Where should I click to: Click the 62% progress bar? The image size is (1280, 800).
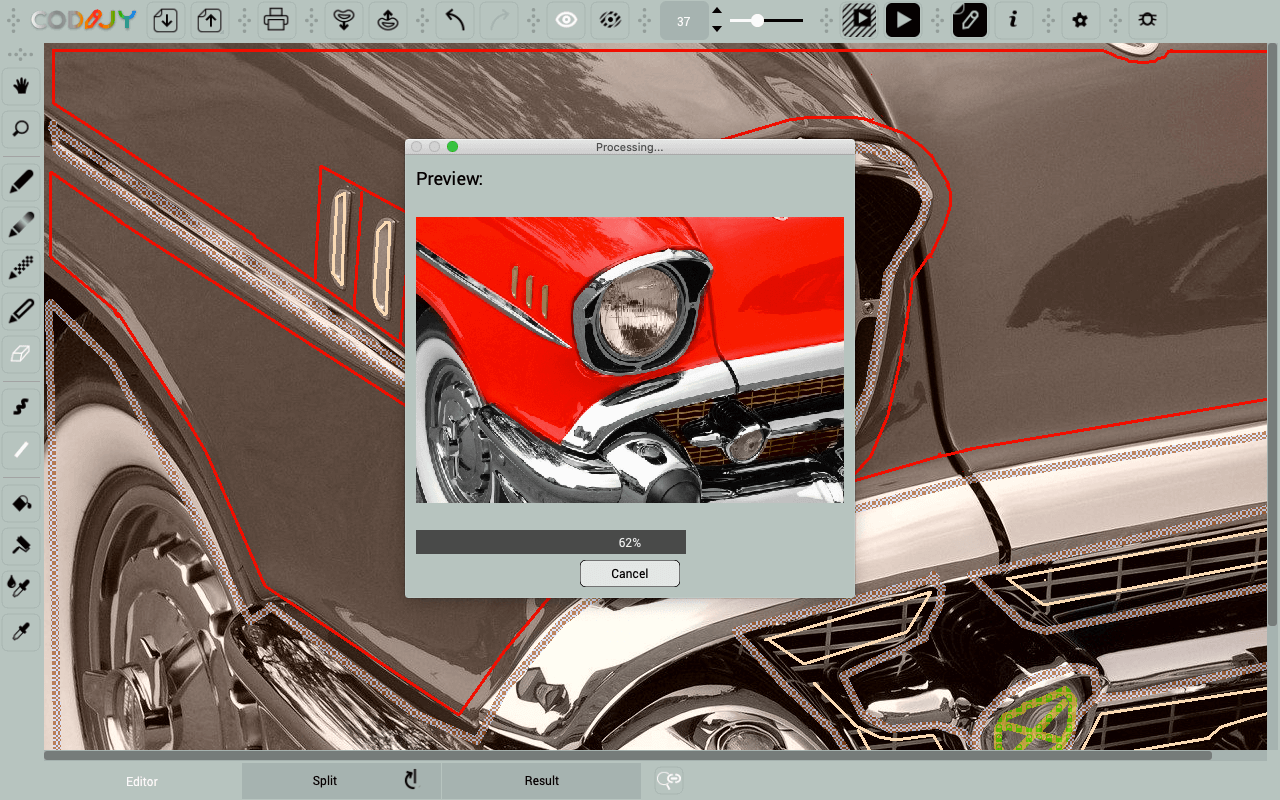(x=551, y=542)
